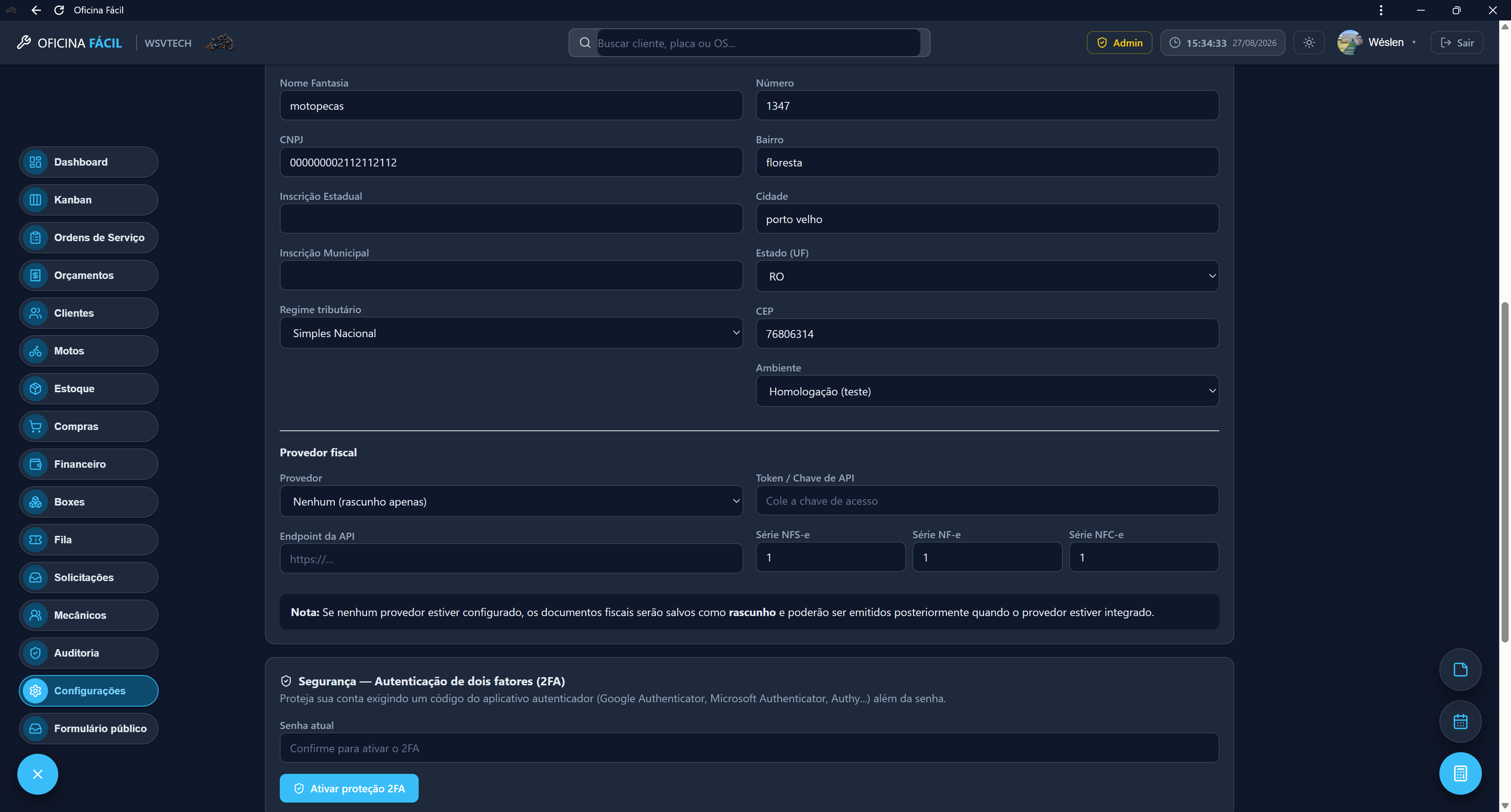Click the search magnifier icon
This screenshot has width=1511, height=812.
coord(585,43)
